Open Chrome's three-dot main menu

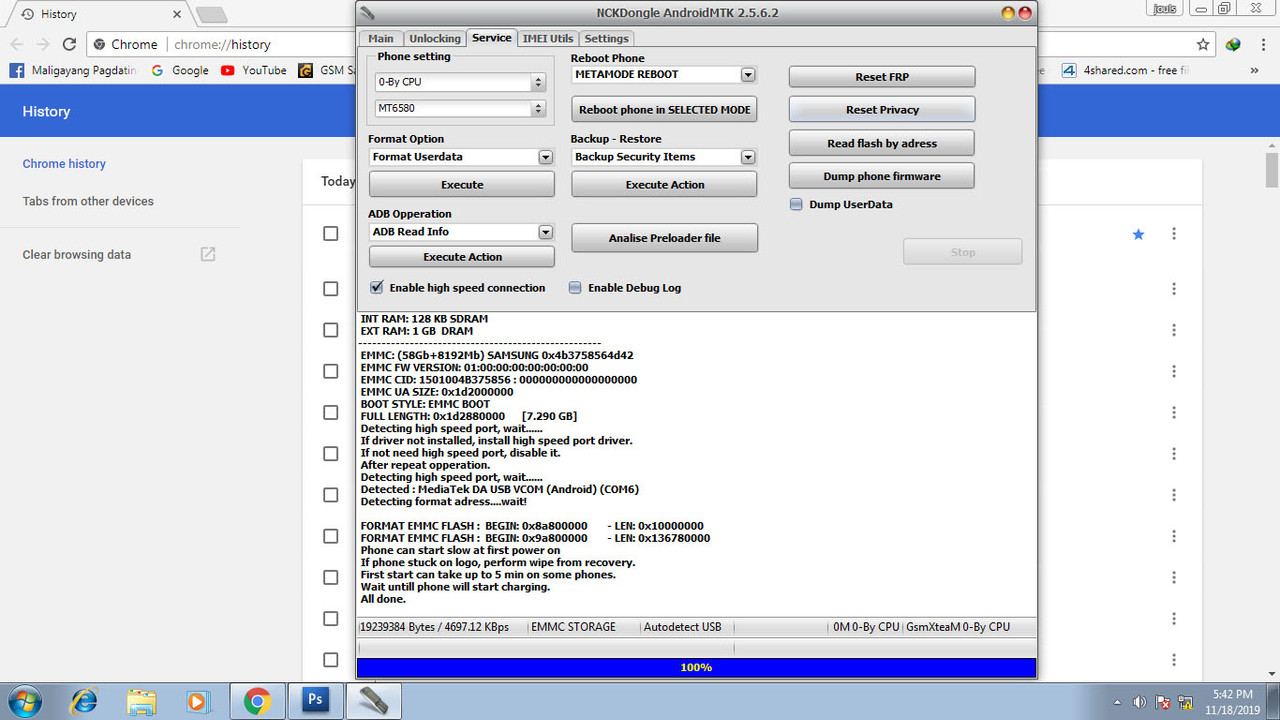pos(1262,44)
